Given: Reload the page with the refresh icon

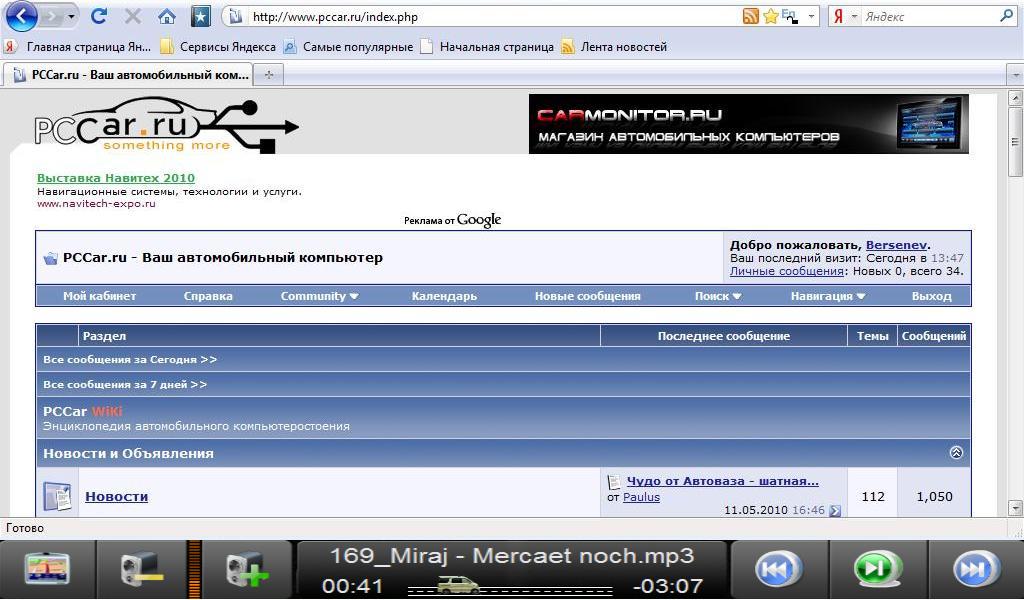Looking at the screenshot, I should 98,16.
